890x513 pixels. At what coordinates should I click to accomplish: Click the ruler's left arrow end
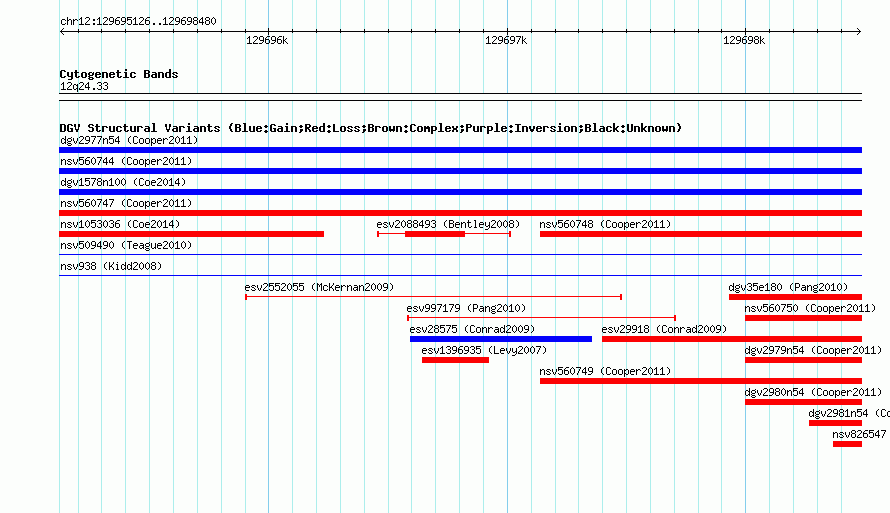[62, 31]
